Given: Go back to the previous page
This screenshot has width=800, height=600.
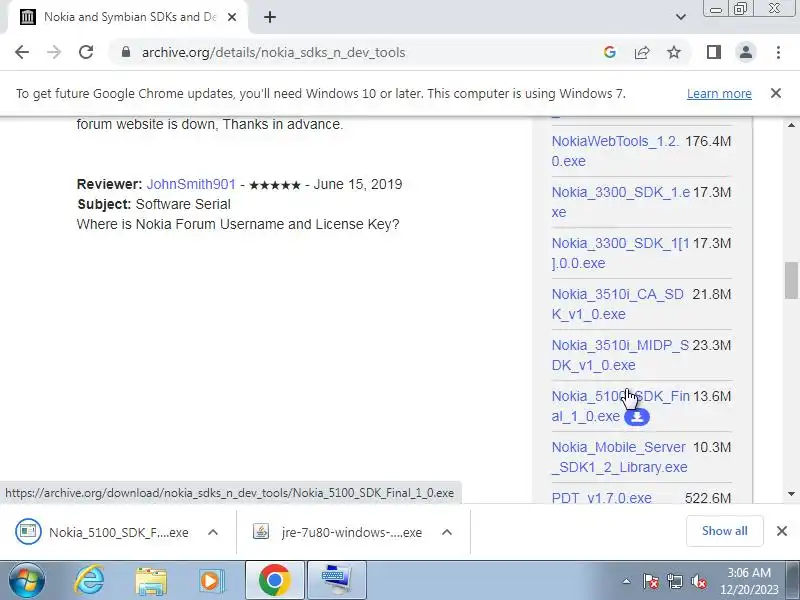Looking at the screenshot, I should pos(22,52).
